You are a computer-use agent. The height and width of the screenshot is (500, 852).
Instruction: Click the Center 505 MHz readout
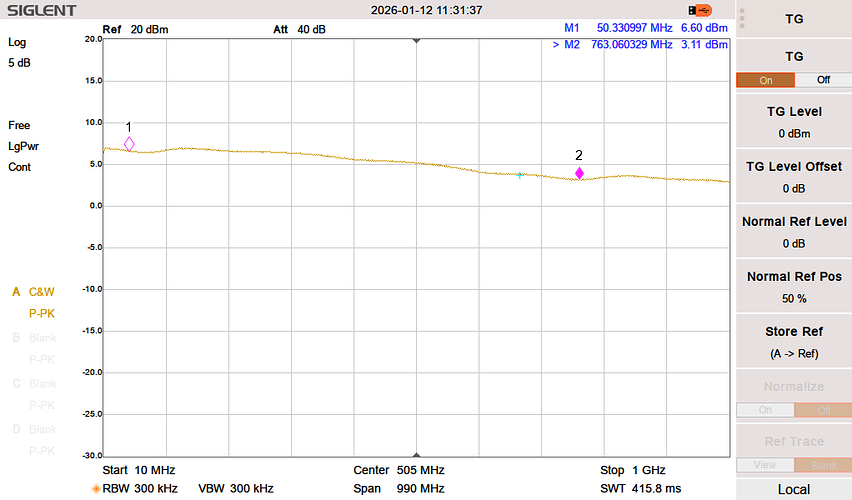click(399, 470)
